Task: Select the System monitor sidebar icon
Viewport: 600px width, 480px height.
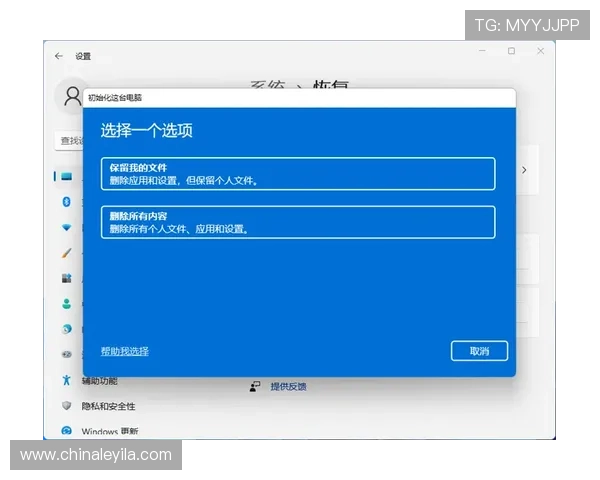Action: click(67, 176)
